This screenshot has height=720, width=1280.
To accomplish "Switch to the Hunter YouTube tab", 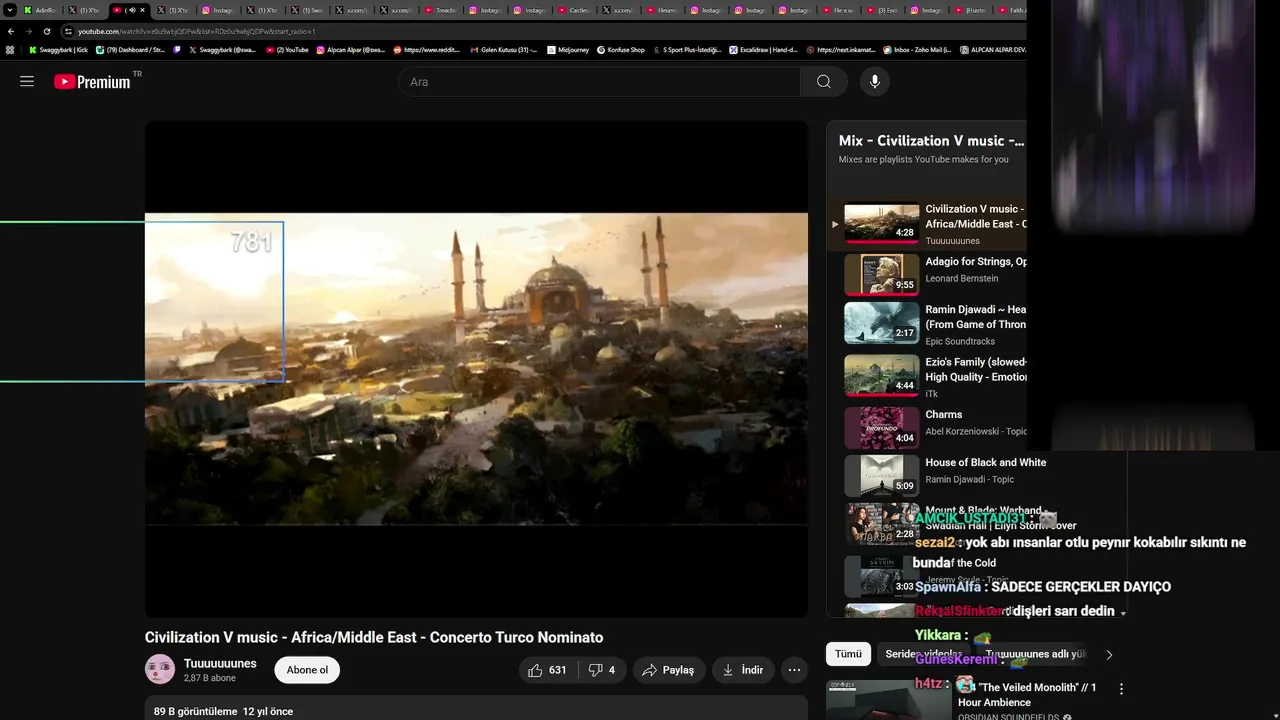I will pyautogui.click(x=972, y=10).
